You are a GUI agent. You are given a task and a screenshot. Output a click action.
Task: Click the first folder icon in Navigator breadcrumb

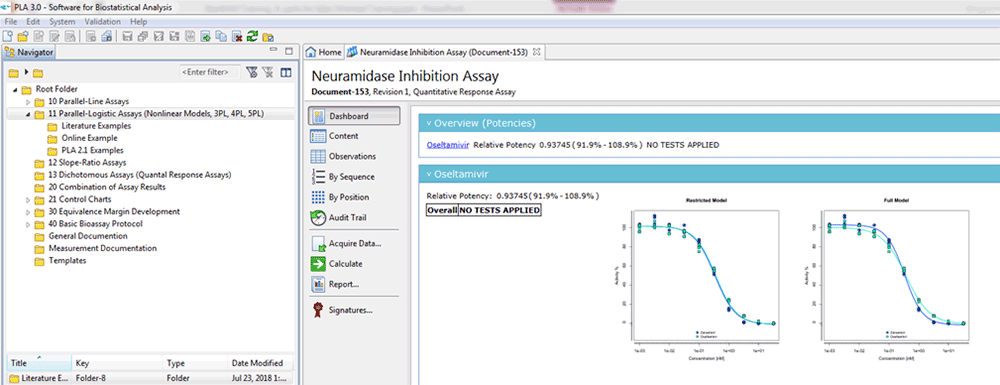click(x=13, y=73)
